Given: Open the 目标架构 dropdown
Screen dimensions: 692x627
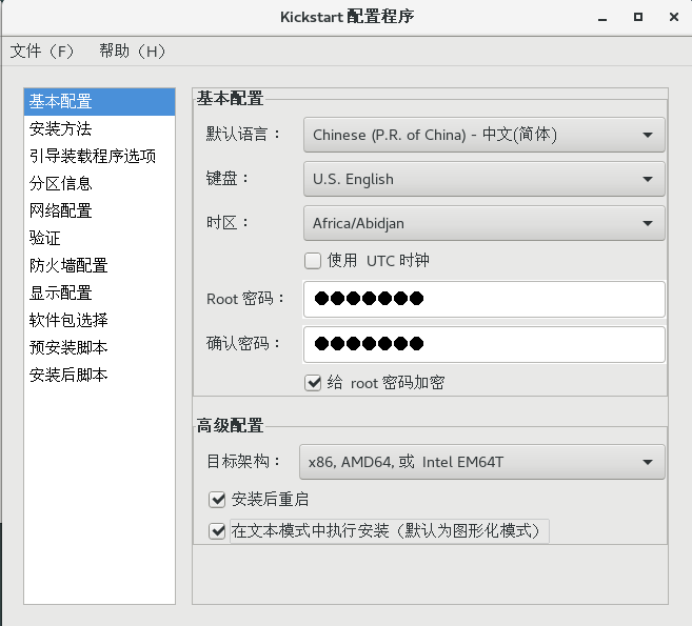Looking at the screenshot, I should tap(482, 462).
